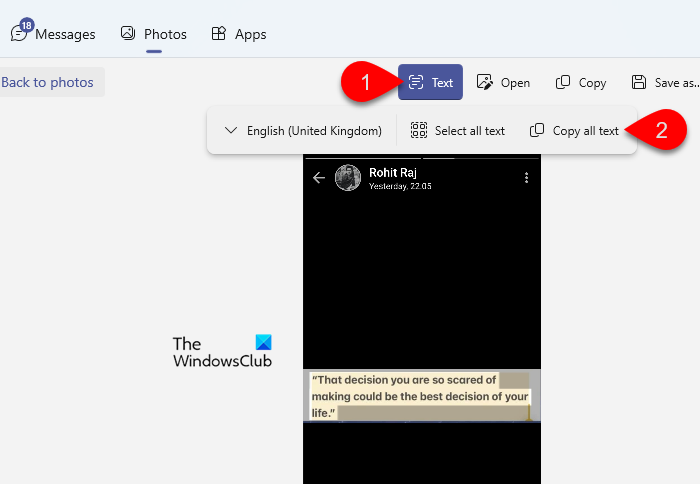Viewport: 700px width, 484px height.
Task: Copy the photo using Copy button
Action: pos(581,83)
